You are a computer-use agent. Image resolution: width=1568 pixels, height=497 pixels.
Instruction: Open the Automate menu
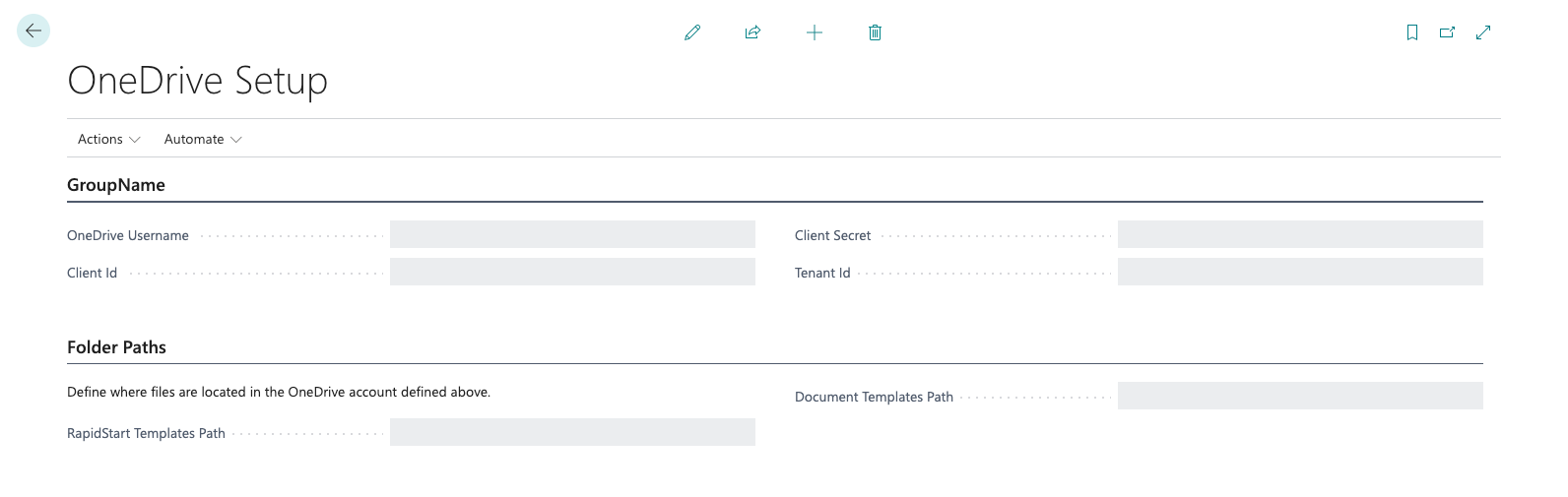(x=194, y=139)
